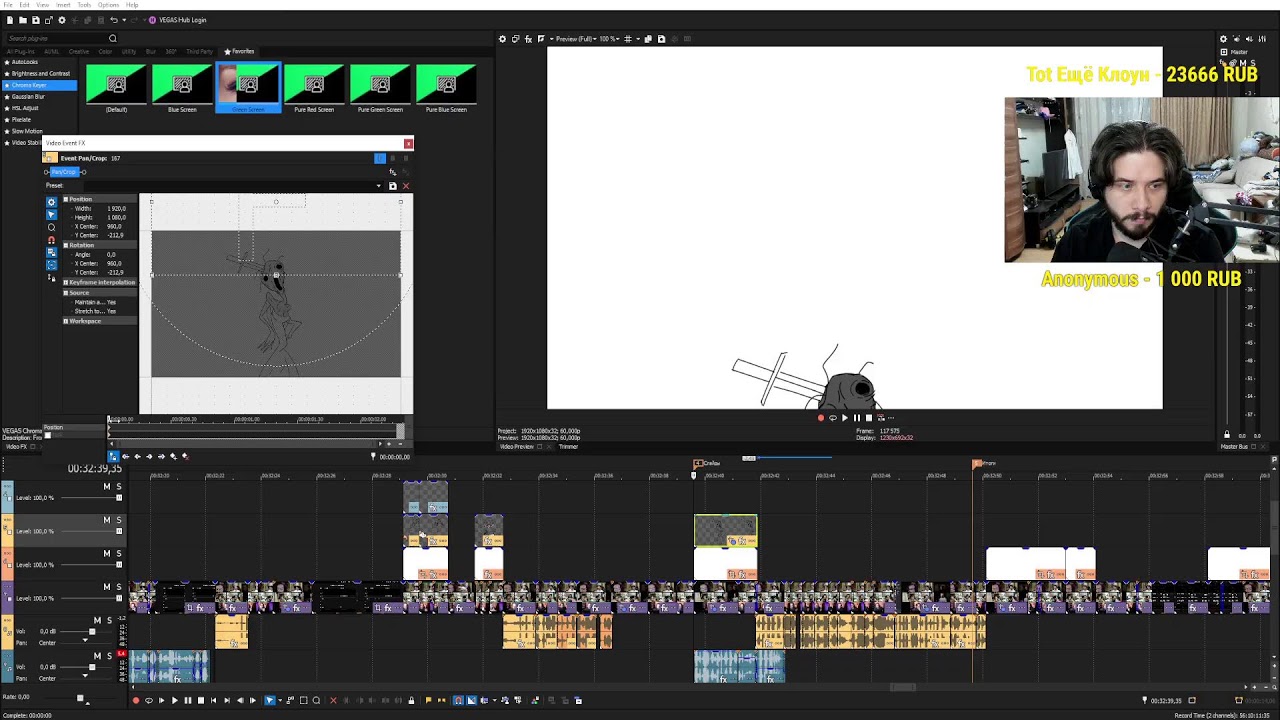This screenshot has width=1280, height=720.
Task: Click the delete X icon in timeline toolbar
Action: click(x=333, y=700)
